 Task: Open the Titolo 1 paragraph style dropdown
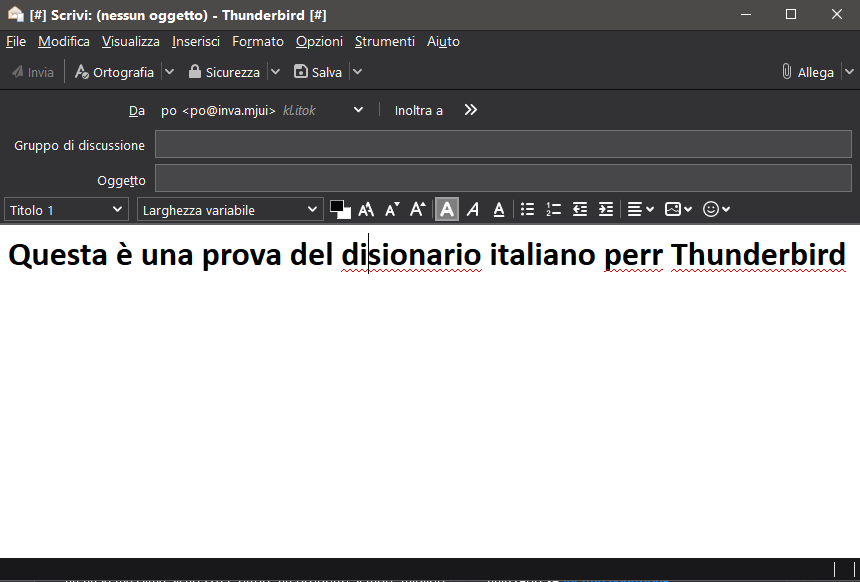[66, 210]
